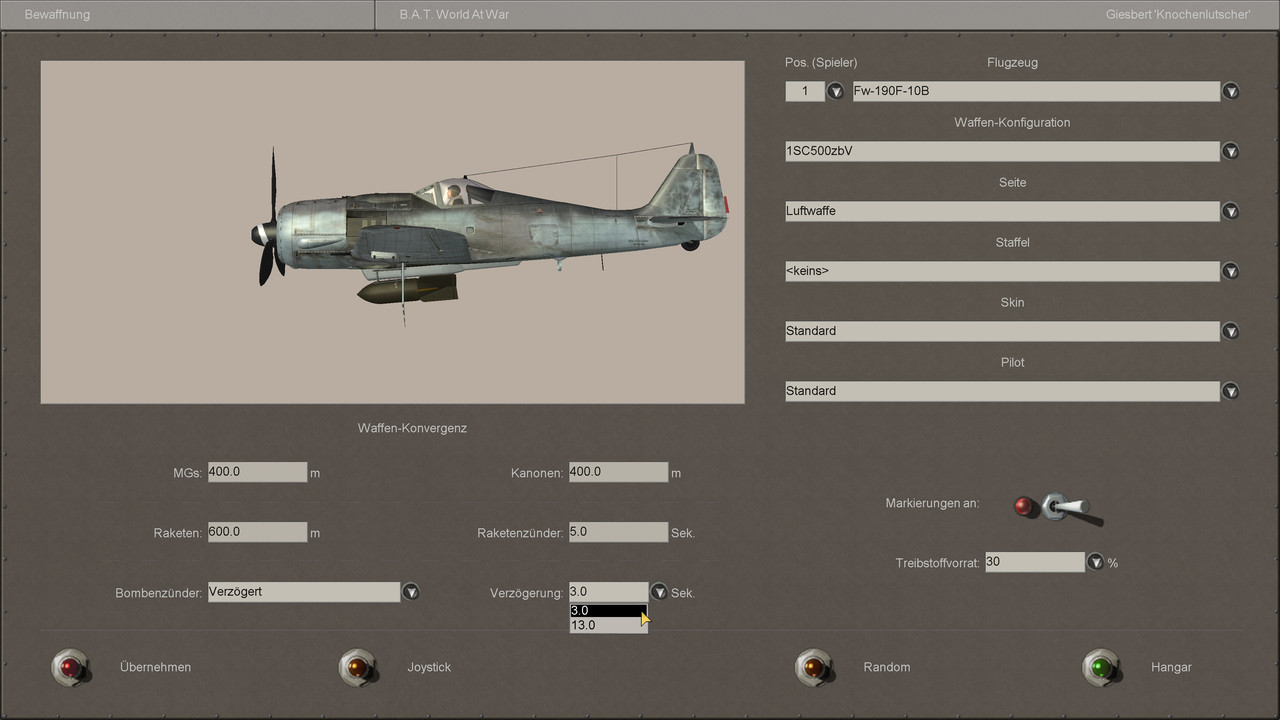The width and height of the screenshot is (1280, 720).
Task: Click the Pilot Standard field
Action: click(x=1002, y=391)
